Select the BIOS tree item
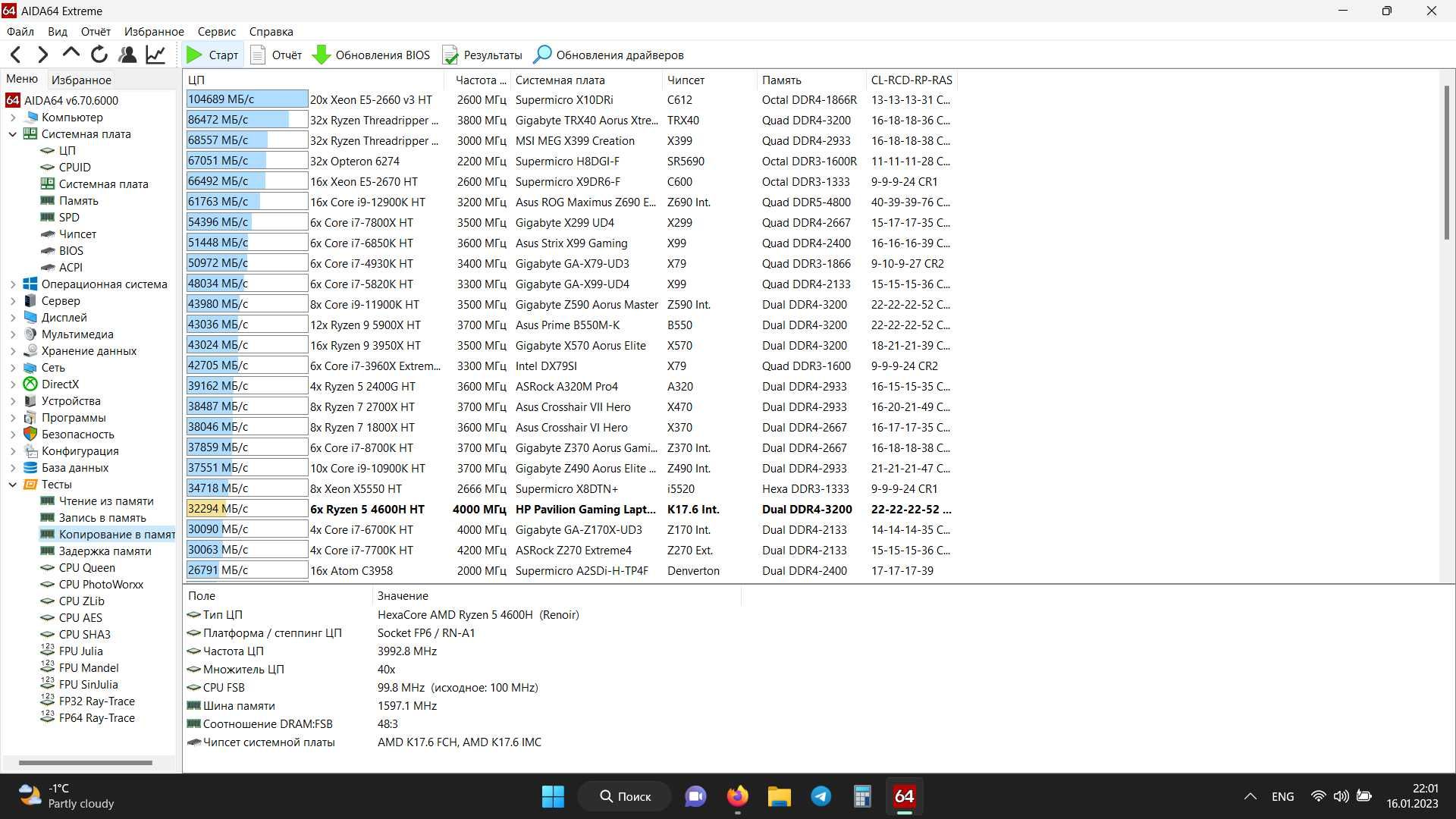 click(x=62, y=251)
